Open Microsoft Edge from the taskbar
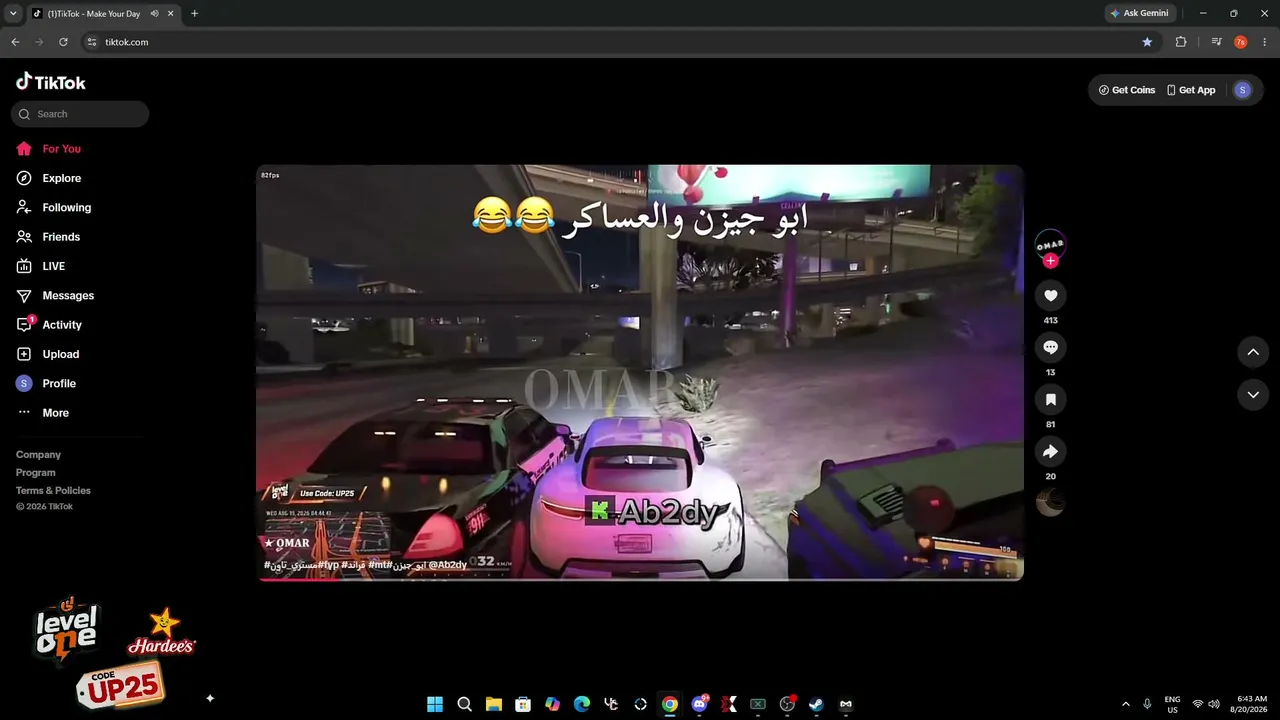The image size is (1280, 720). coord(582,704)
